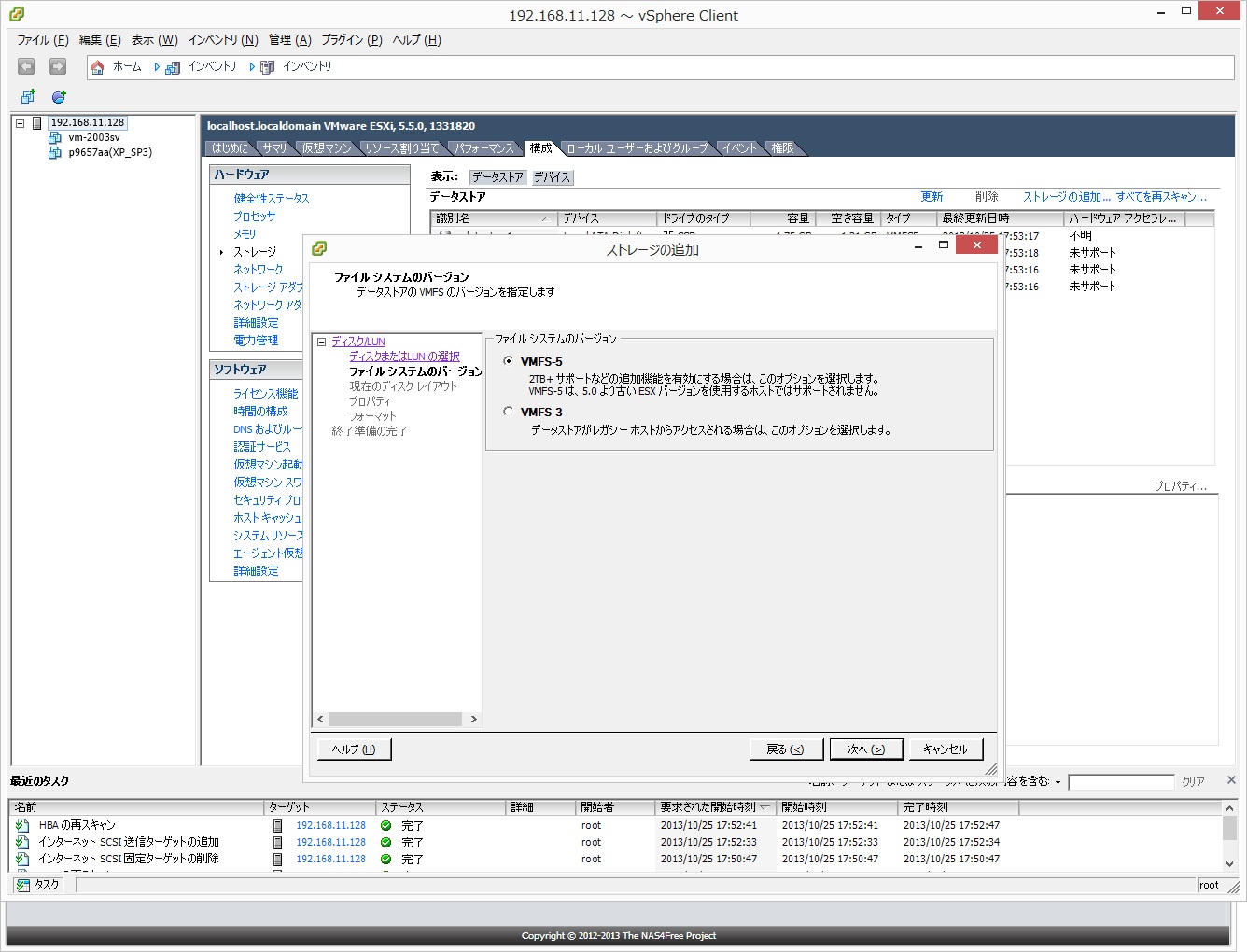Click the HBA の再スキャン task icon

click(x=22, y=826)
